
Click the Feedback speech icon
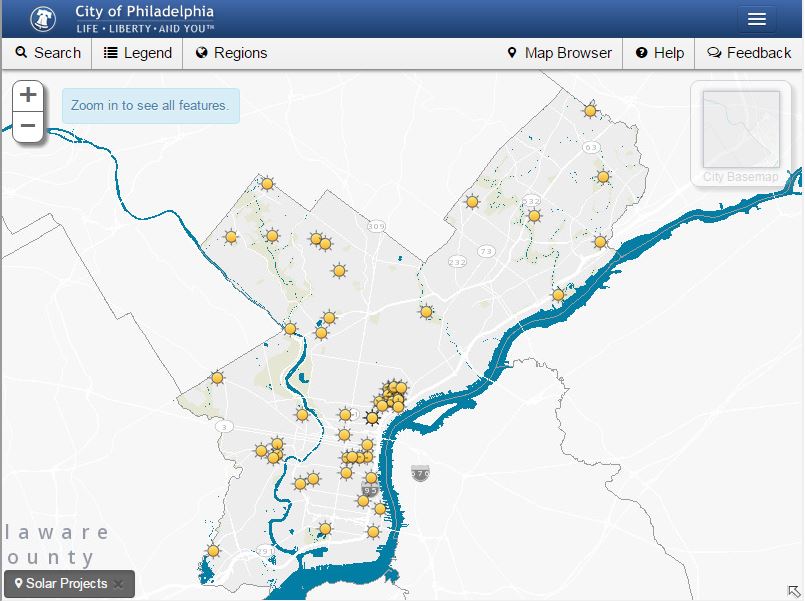pos(715,53)
